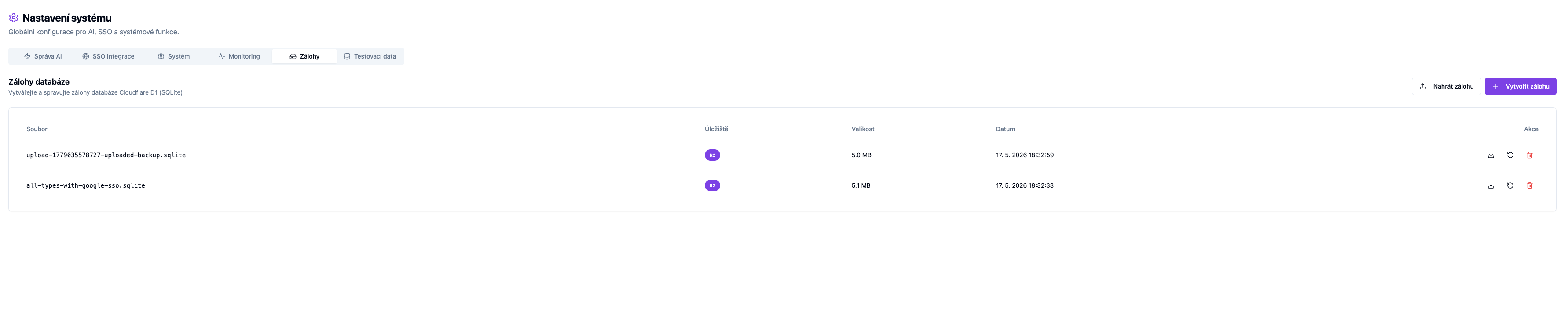The image size is (1568, 318).
Task: Click the Vytvořit zálohu button
Action: click(x=1520, y=86)
